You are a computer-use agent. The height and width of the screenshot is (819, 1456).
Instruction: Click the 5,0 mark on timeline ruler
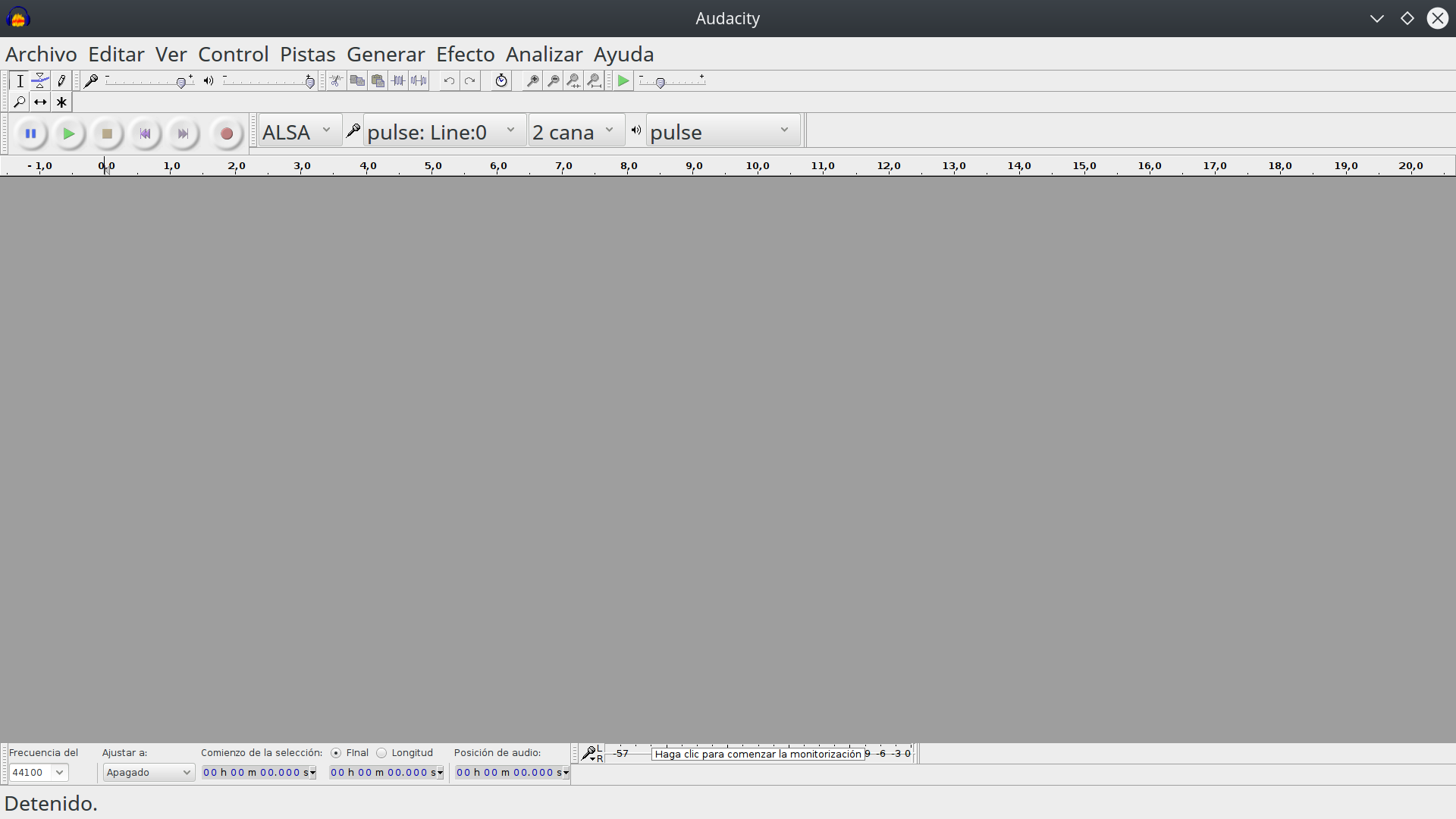click(x=433, y=166)
